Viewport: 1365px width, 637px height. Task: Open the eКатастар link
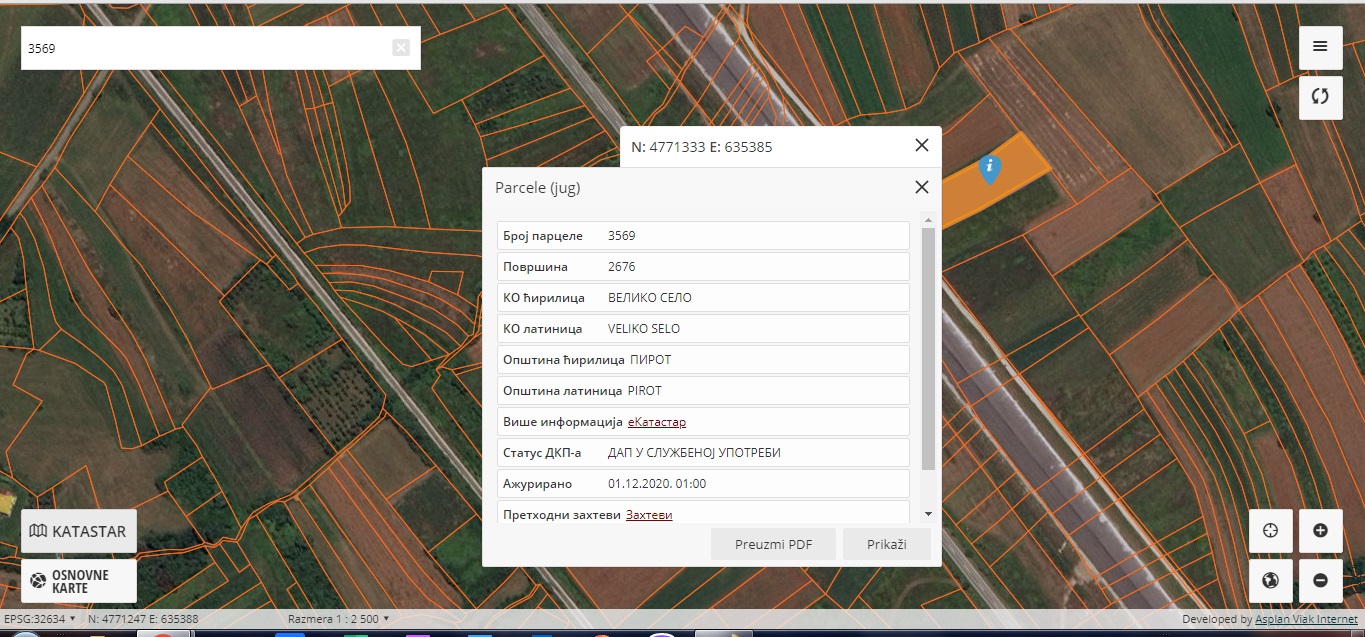click(x=657, y=422)
